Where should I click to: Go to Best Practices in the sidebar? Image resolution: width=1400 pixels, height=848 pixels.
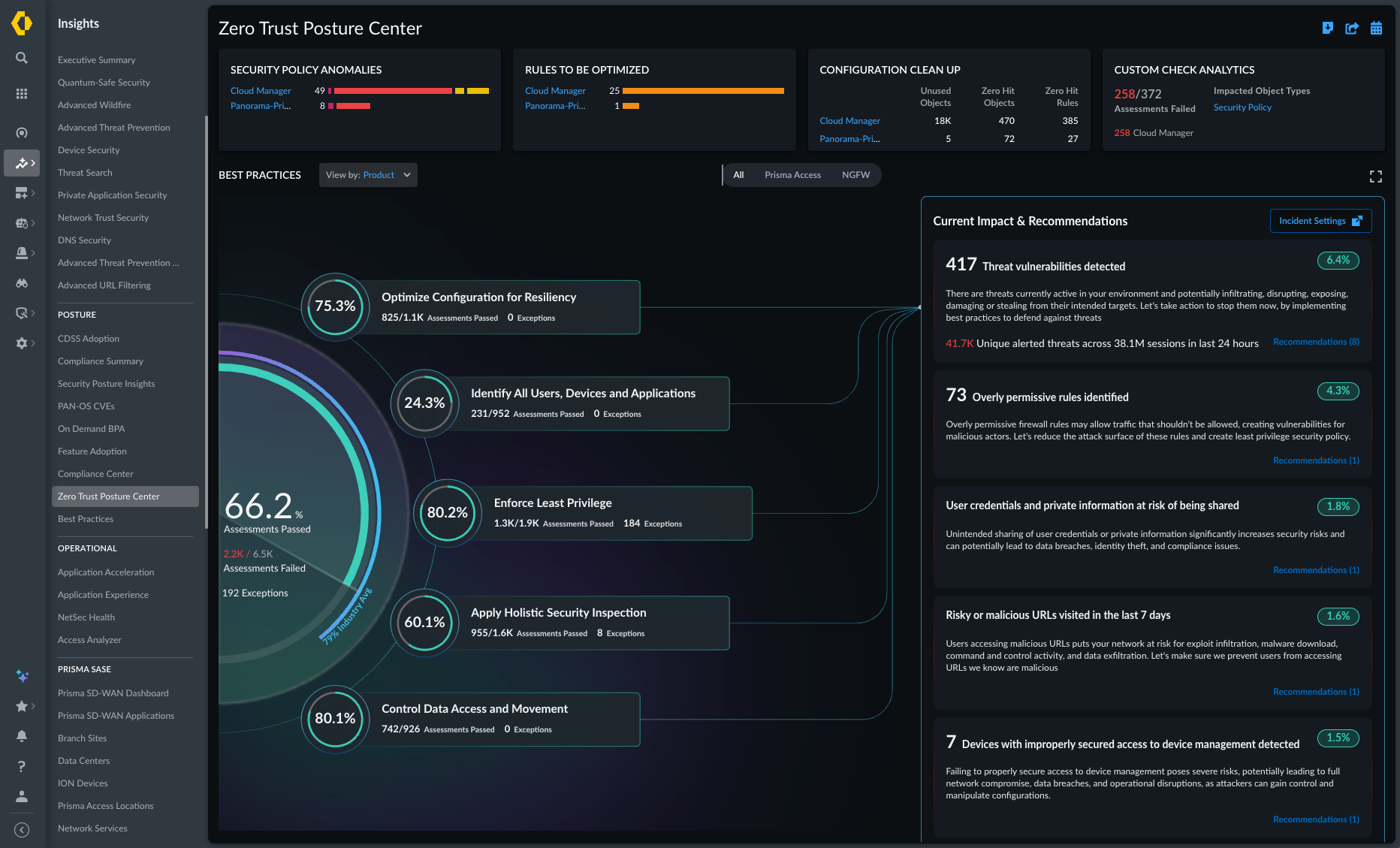[86, 519]
